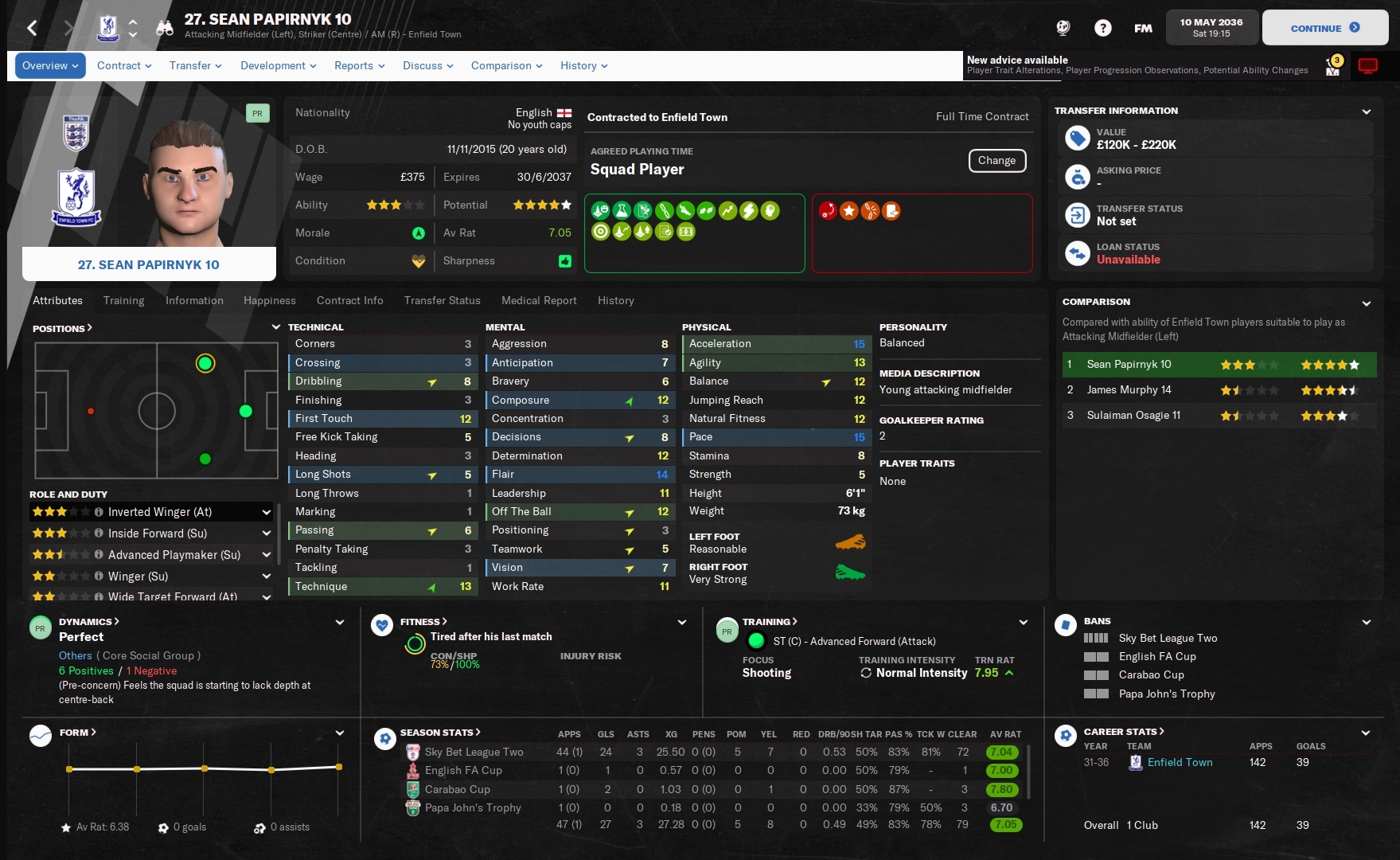Click the green flask icon in positives box

coord(622,211)
